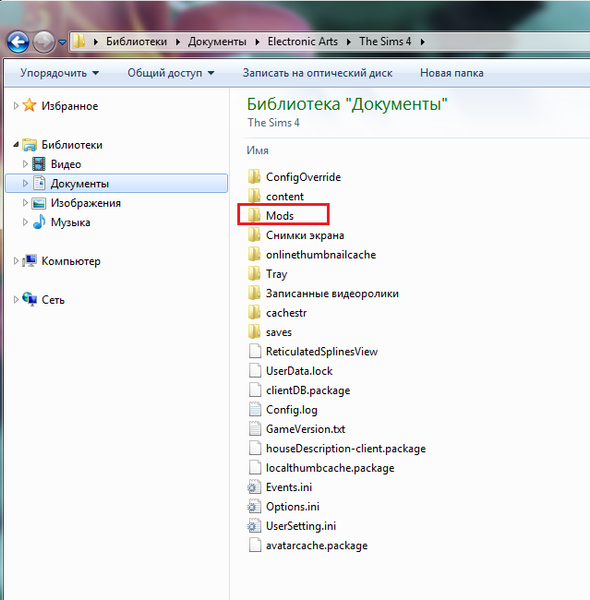Viewport: 590px width, 600px height.
Task: Select the Музыка note icon
Action: coord(39,222)
